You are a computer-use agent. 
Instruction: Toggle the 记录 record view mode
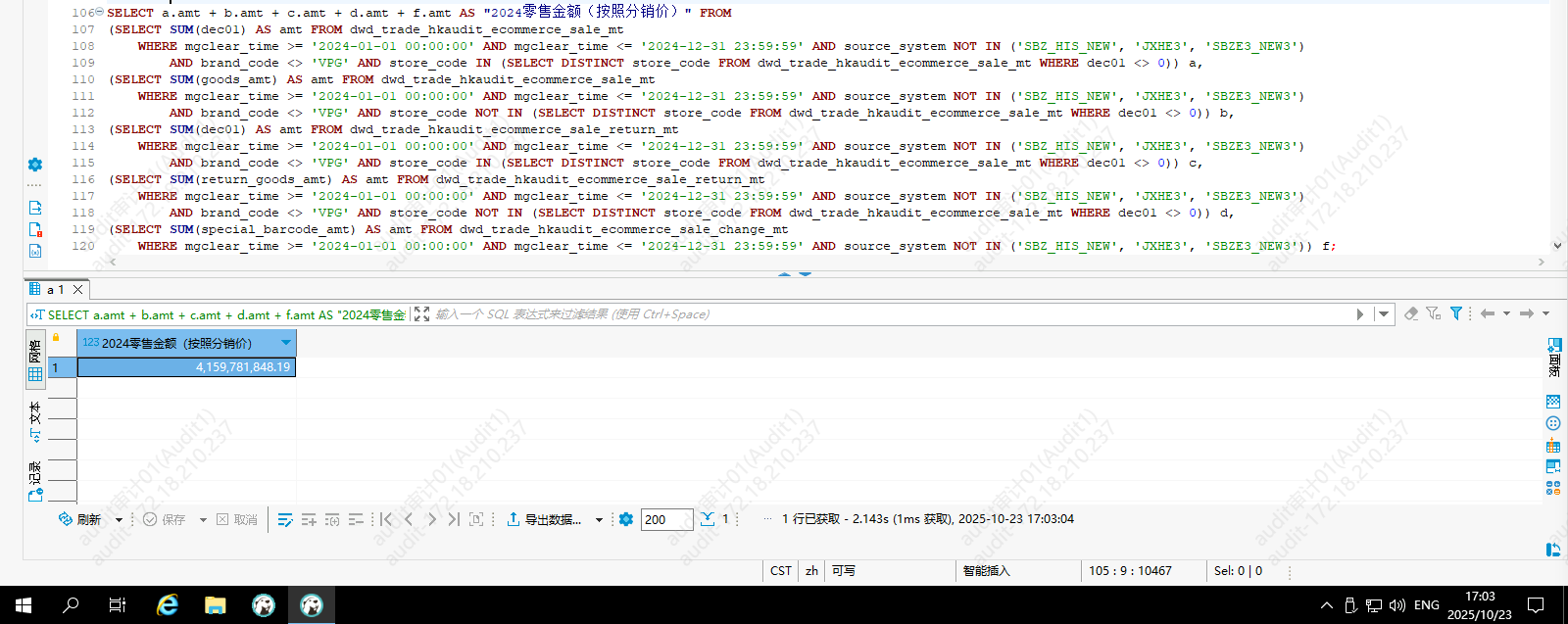(x=35, y=482)
